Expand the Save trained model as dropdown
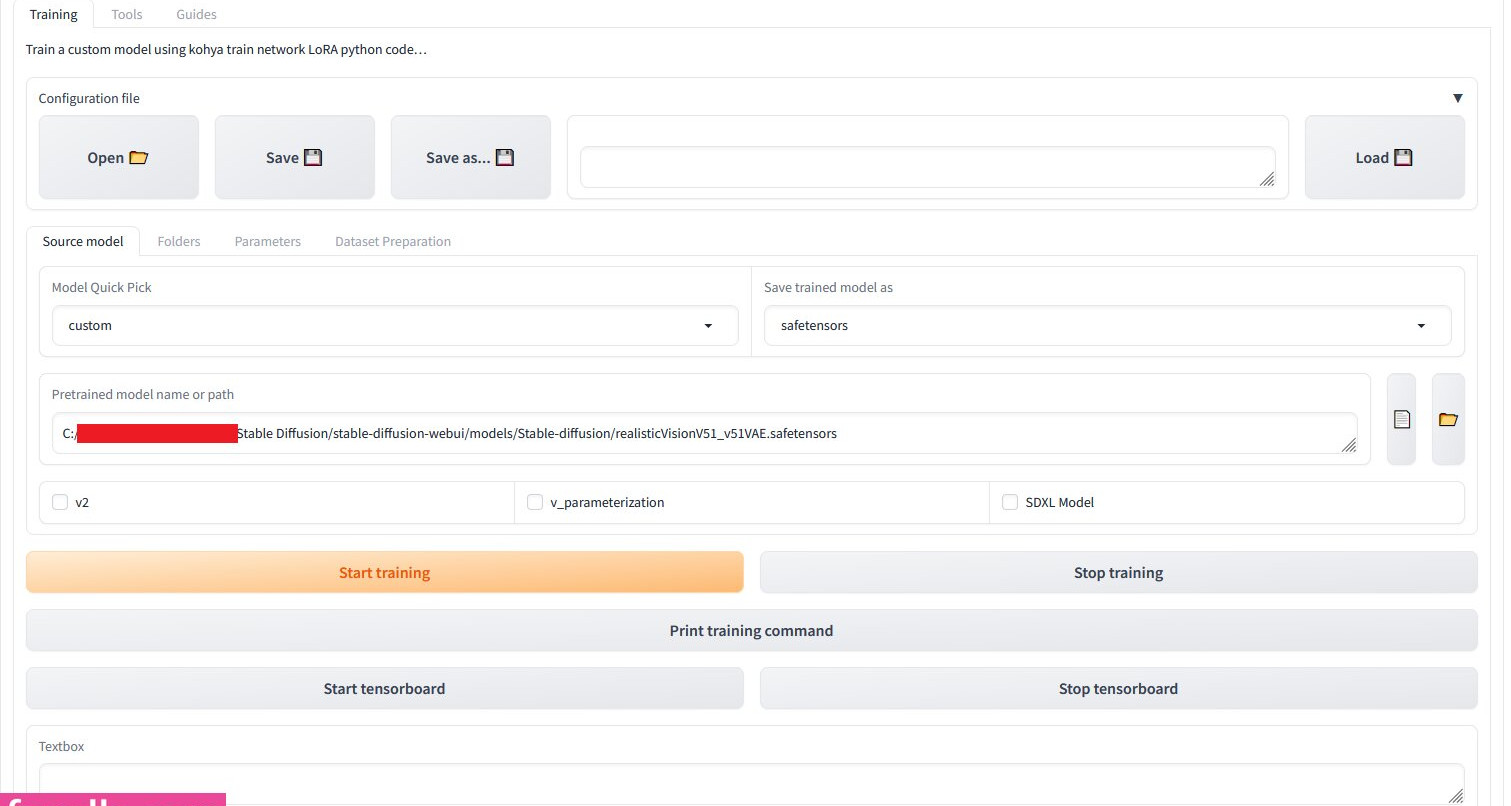Screen dimensions: 1511x806 point(1107,326)
